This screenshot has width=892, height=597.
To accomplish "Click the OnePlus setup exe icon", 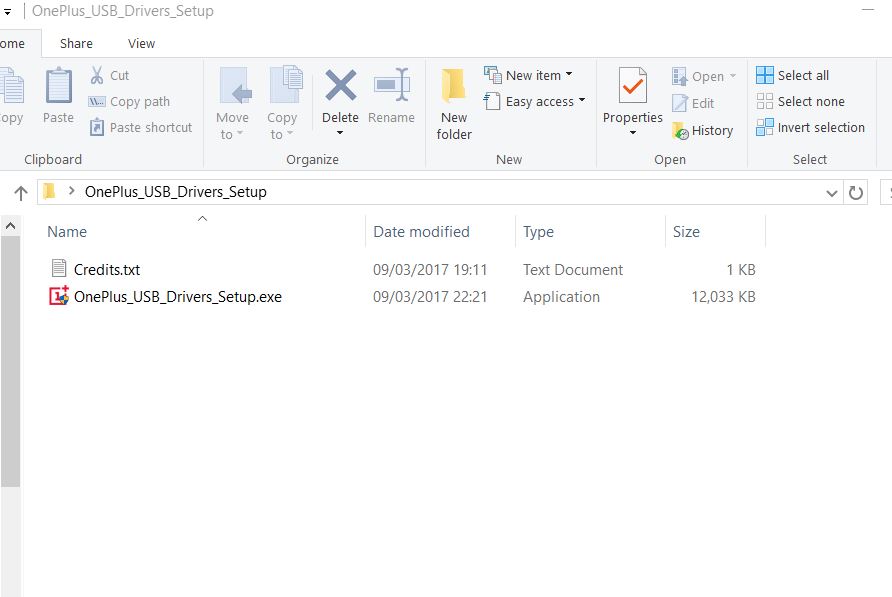I will pyautogui.click(x=59, y=295).
